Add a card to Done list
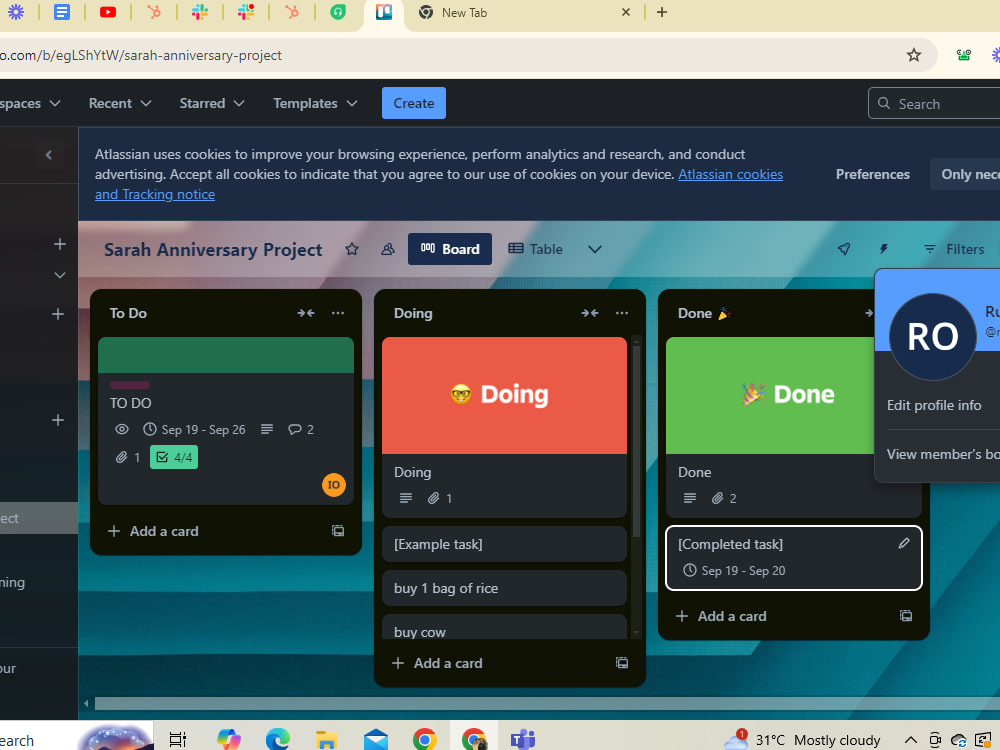This screenshot has height=750, width=1000. 721,616
